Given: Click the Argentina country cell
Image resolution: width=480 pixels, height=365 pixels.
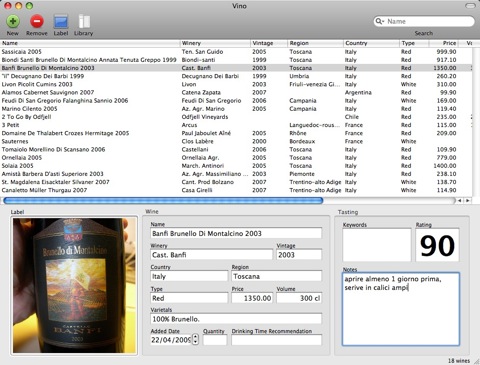Looking at the screenshot, I should 358,92.
